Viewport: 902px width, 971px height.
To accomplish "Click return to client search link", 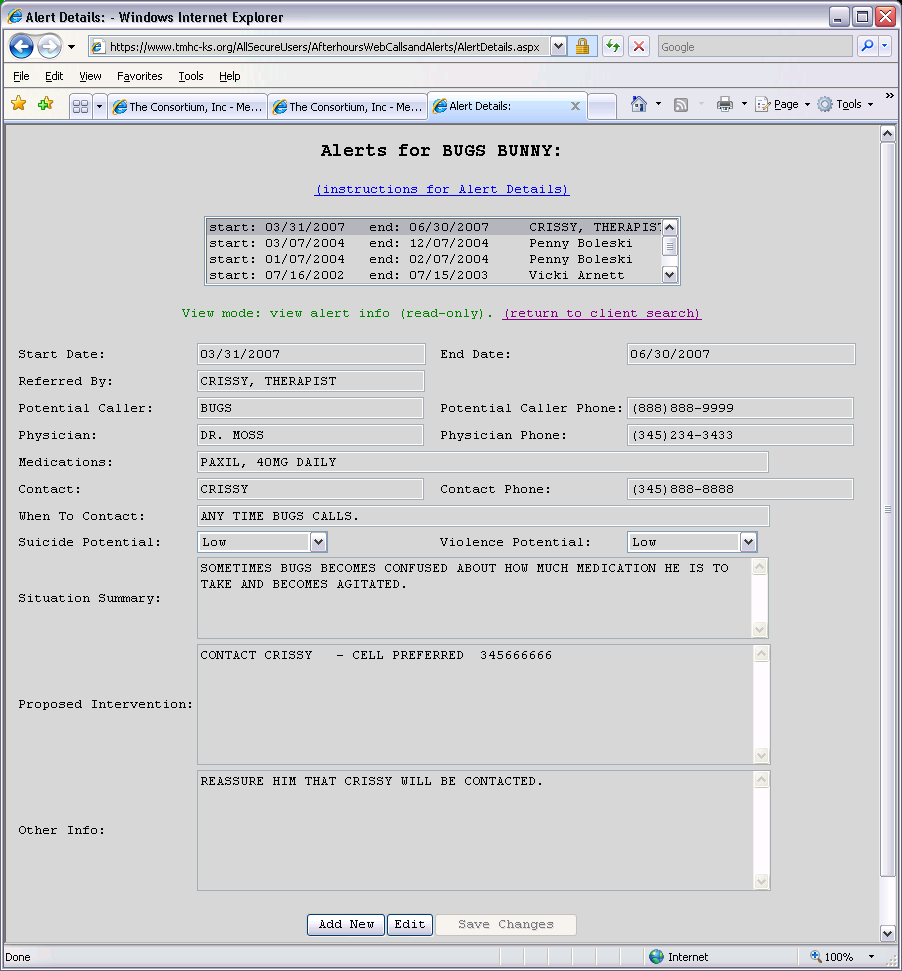I will 602,313.
